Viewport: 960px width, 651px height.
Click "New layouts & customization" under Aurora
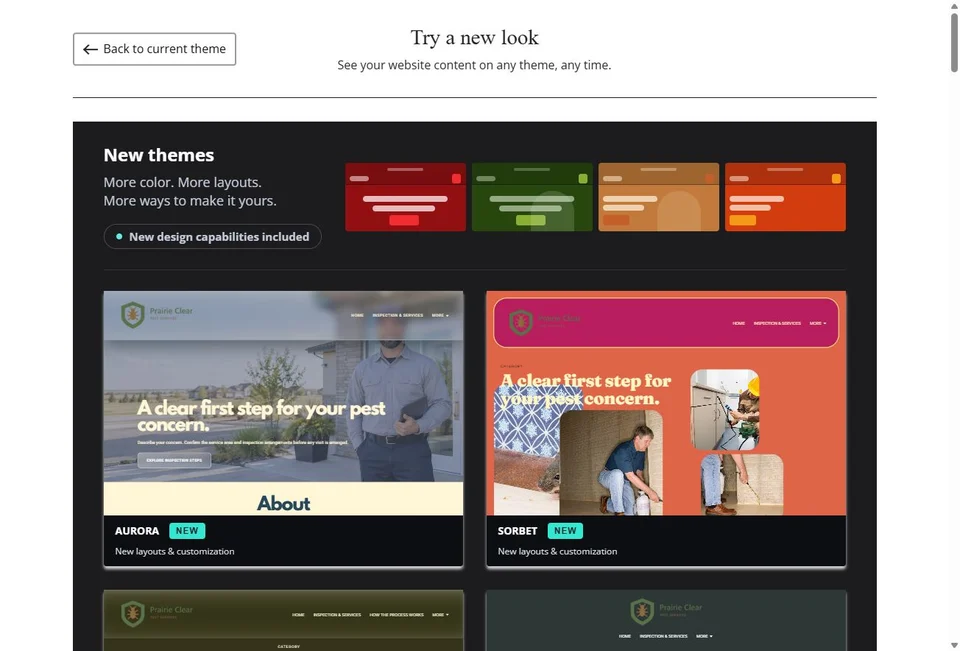[174, 551]
